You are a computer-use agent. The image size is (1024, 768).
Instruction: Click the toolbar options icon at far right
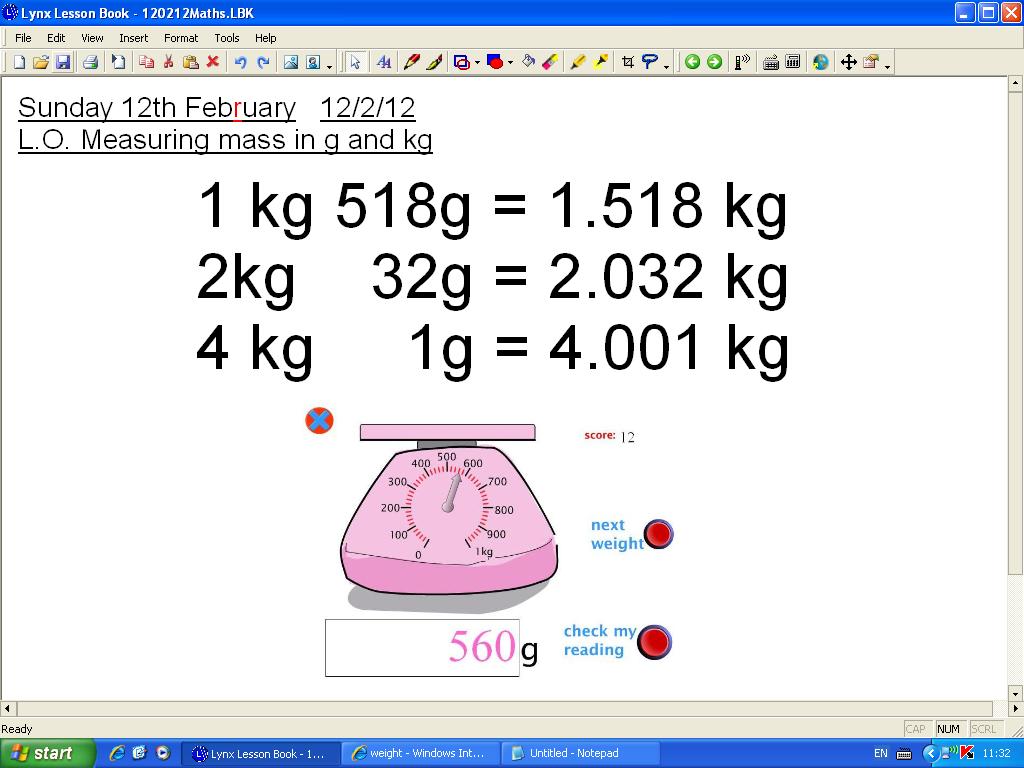click(871, 62)
